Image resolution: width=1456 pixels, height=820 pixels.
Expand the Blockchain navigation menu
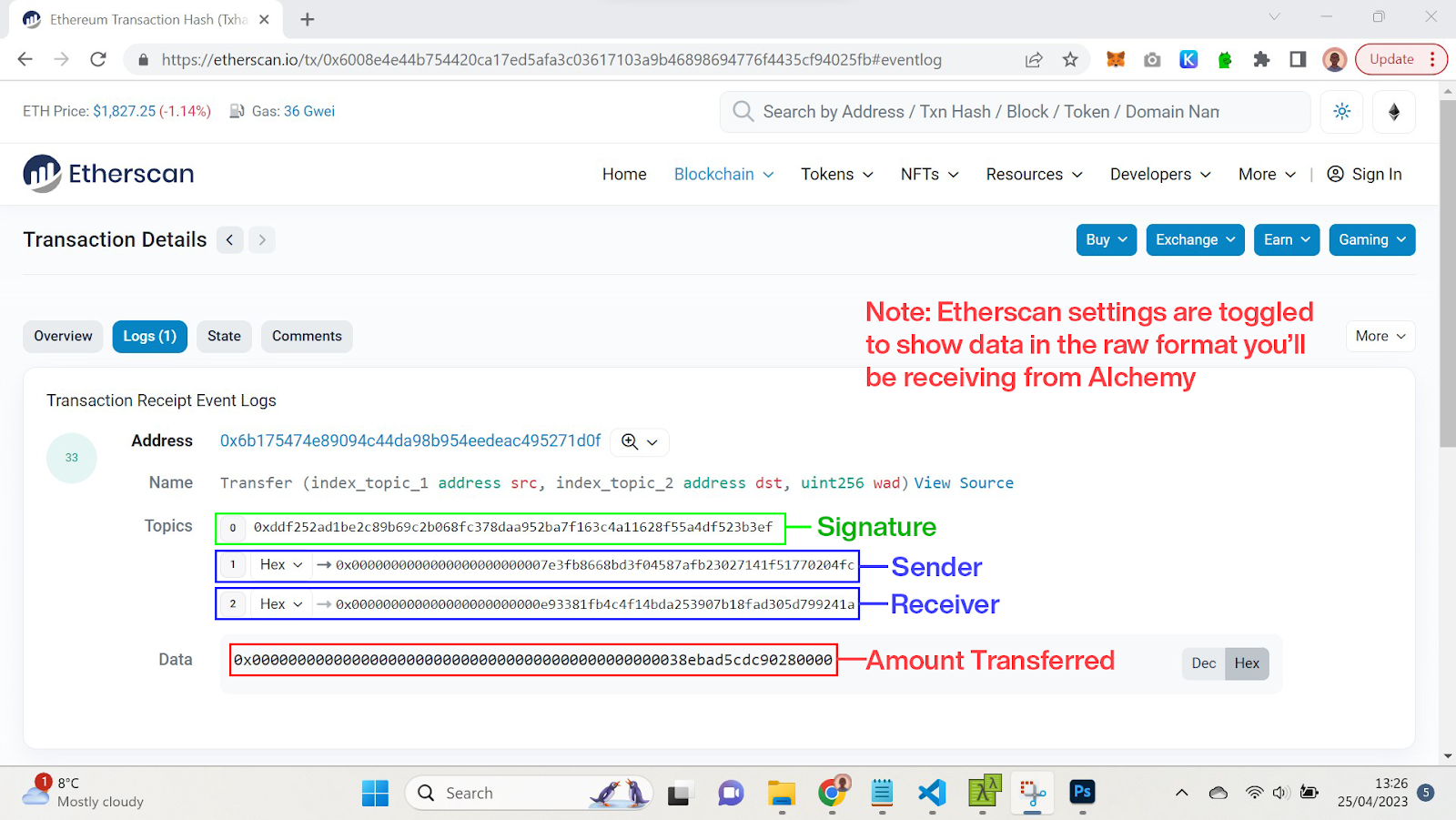coord(723,175)
